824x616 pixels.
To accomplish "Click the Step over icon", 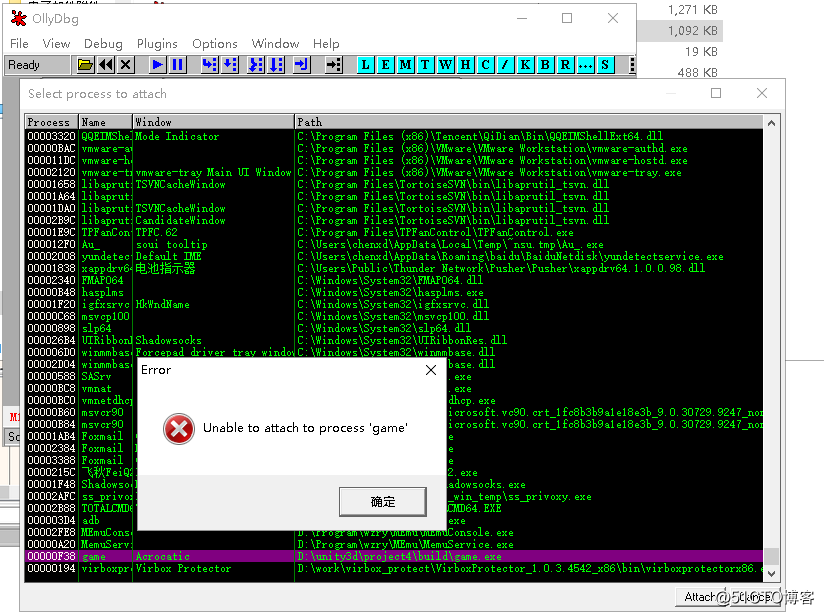I will click(x=230, y=65).
